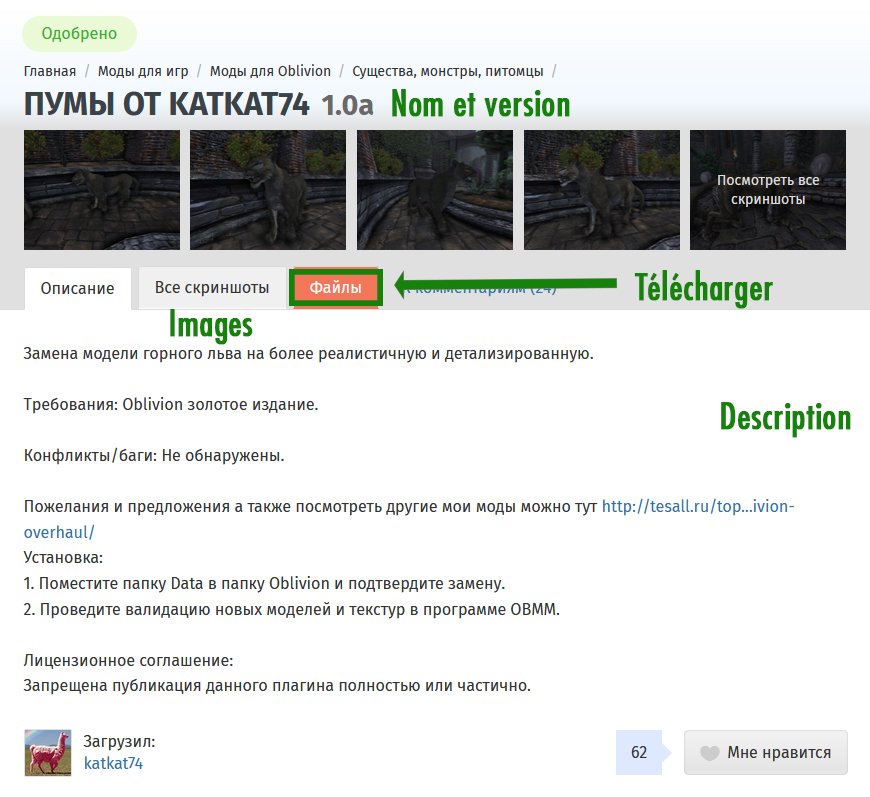Open the third puma screenshot thumbnail
The image size is (870, 797).
(435, 190)
